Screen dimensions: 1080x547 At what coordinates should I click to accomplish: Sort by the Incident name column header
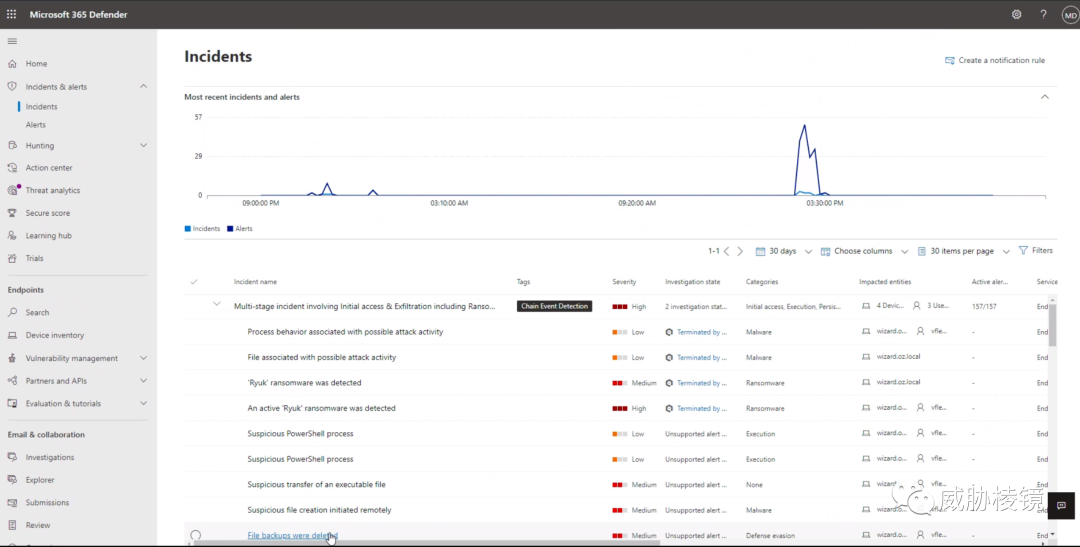click(256, 282)
